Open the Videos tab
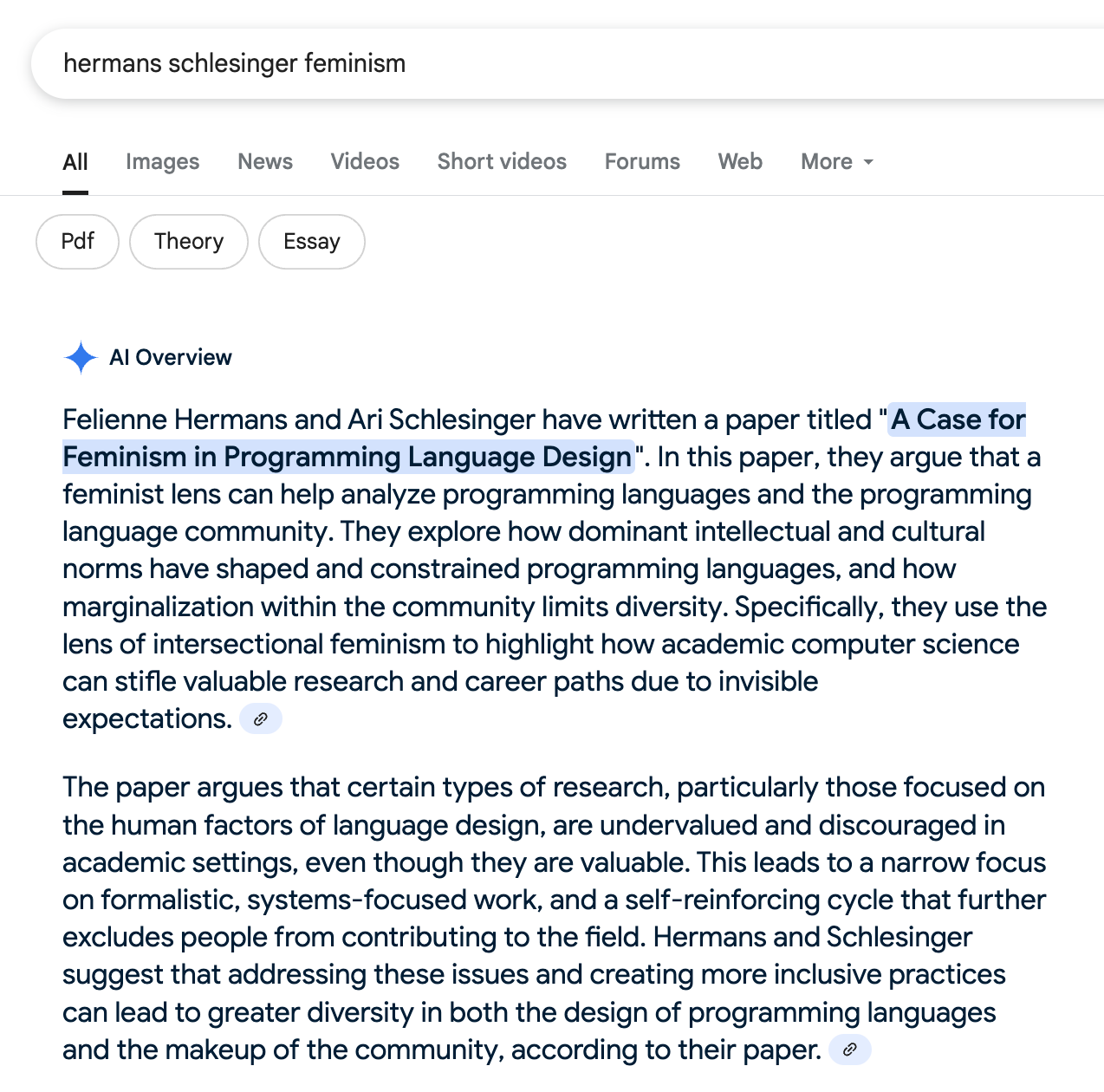This screenshot has height=1092, width=1104. (365, 162)
